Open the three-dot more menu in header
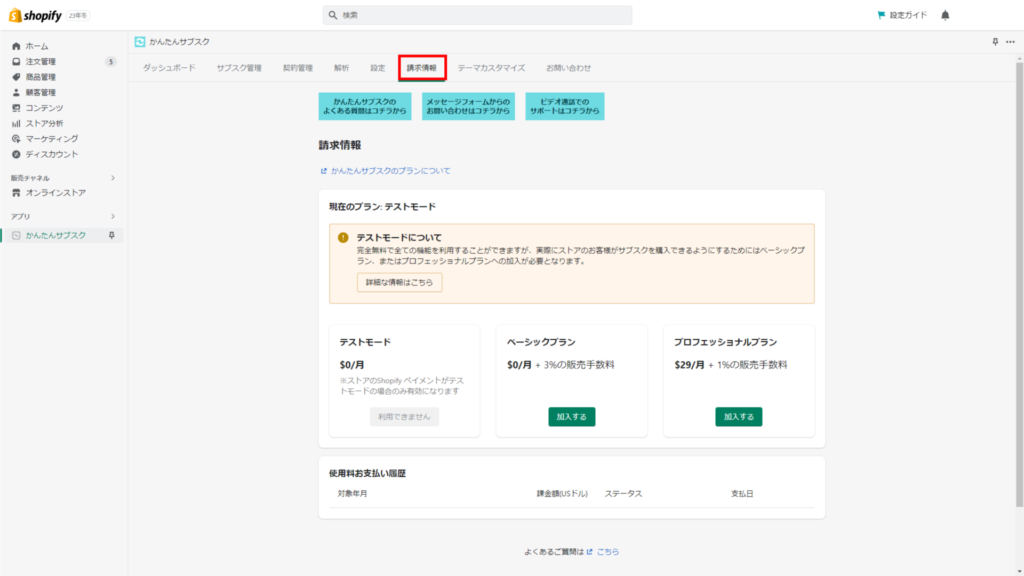The image size is (1024, 576). 1010,42
